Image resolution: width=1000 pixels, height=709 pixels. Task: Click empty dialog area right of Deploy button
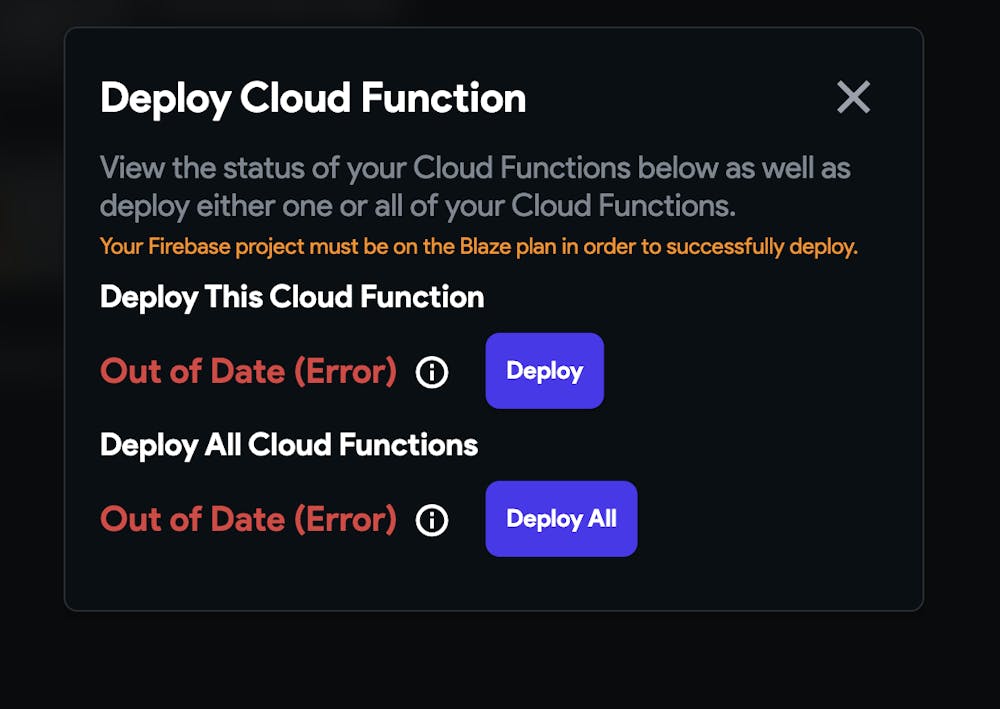click(760, 372)
